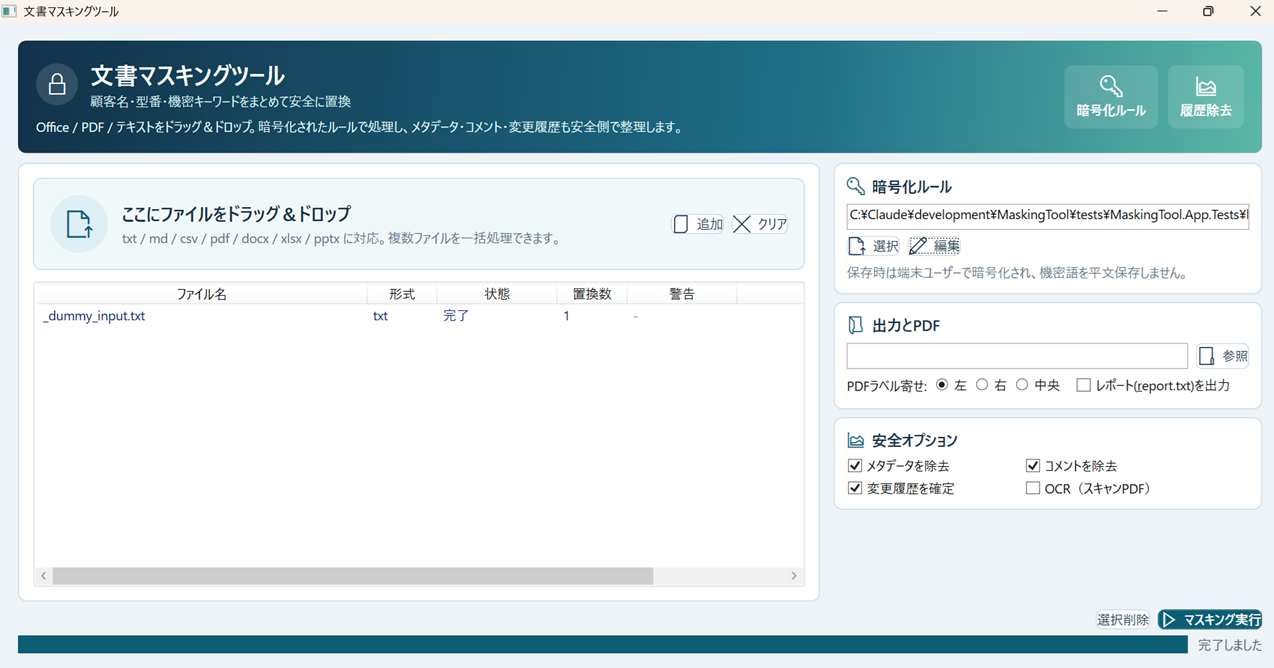Sort by the ファイル名 column header
The width and height of the screenshot is (1274, 668).
[x=201, y=294]
